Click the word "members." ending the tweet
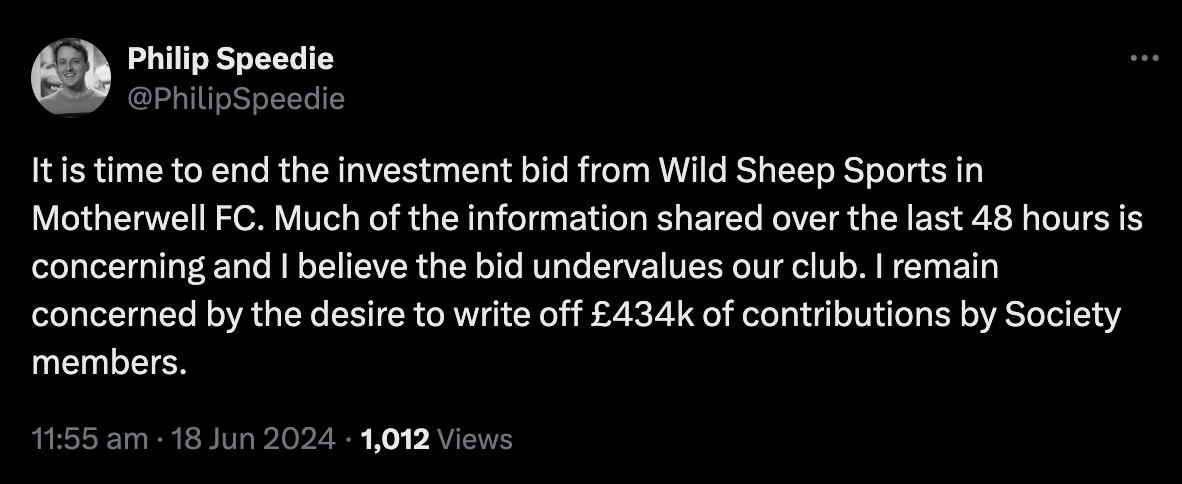1182x484 pixels. pos(110,363)
